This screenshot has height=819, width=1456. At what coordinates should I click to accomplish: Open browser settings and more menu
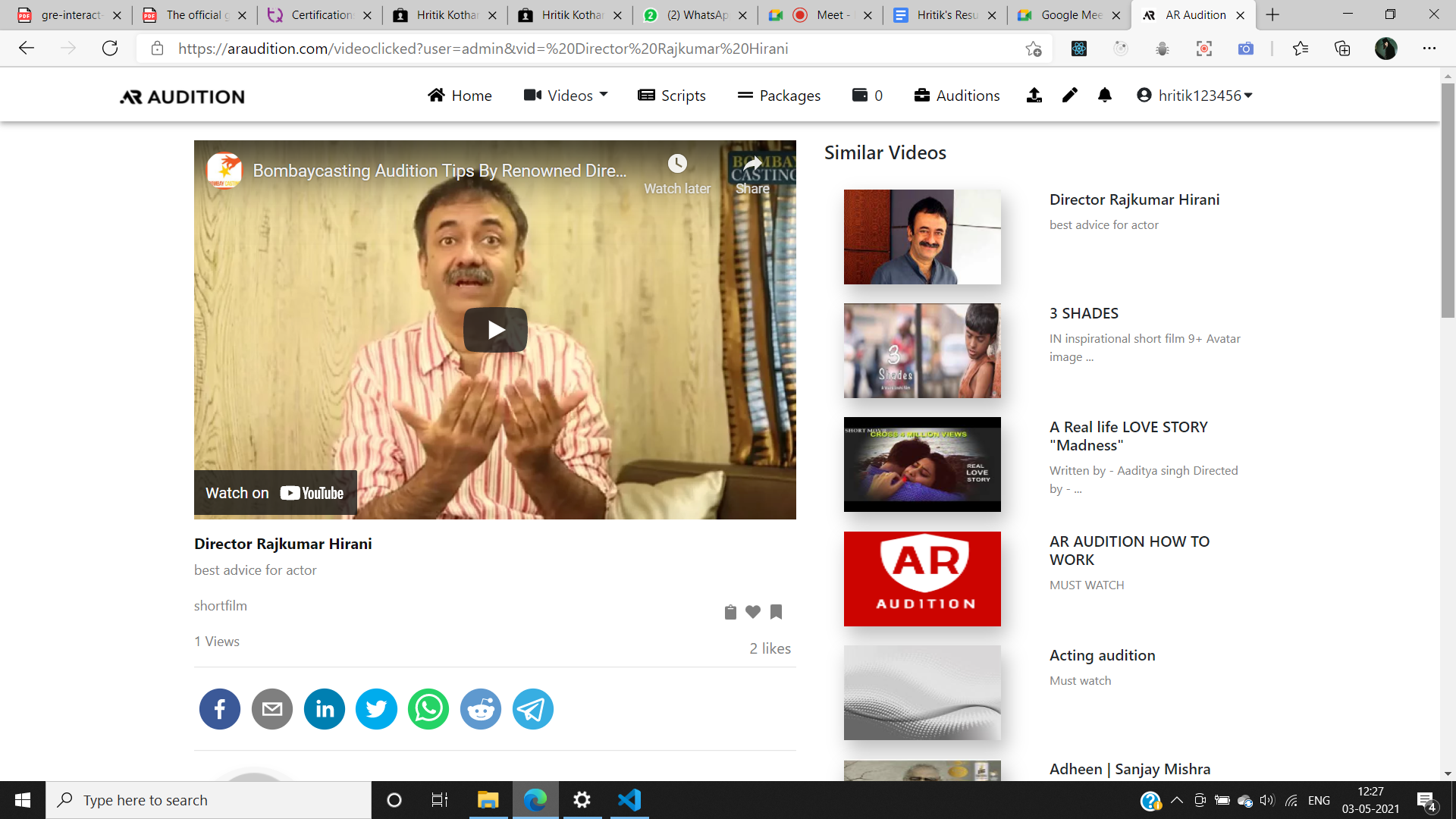pyautogui.click(x=1429, y=49)
